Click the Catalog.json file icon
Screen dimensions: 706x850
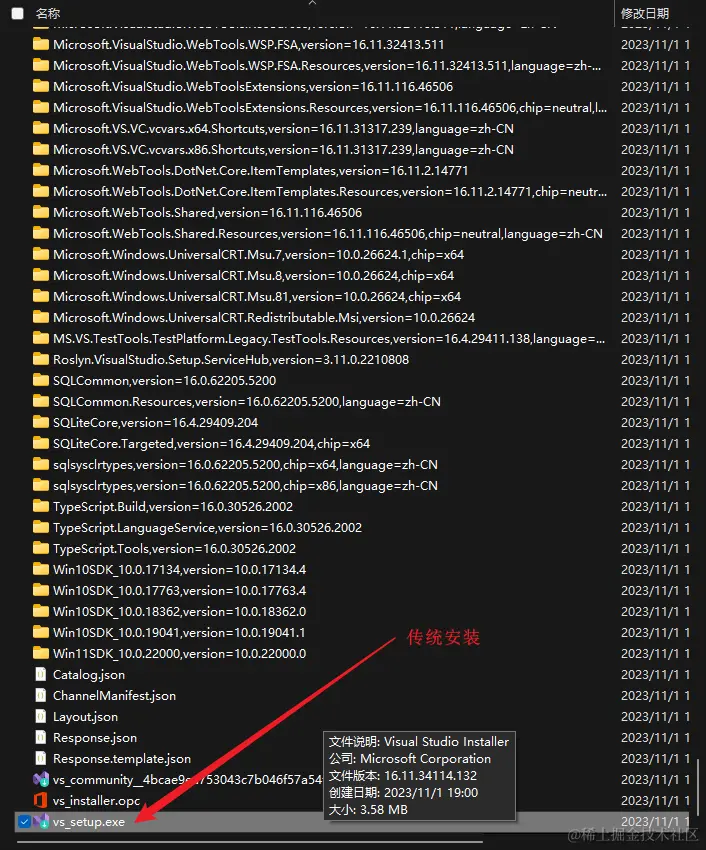pyautogui.click(x=41, y=674)
